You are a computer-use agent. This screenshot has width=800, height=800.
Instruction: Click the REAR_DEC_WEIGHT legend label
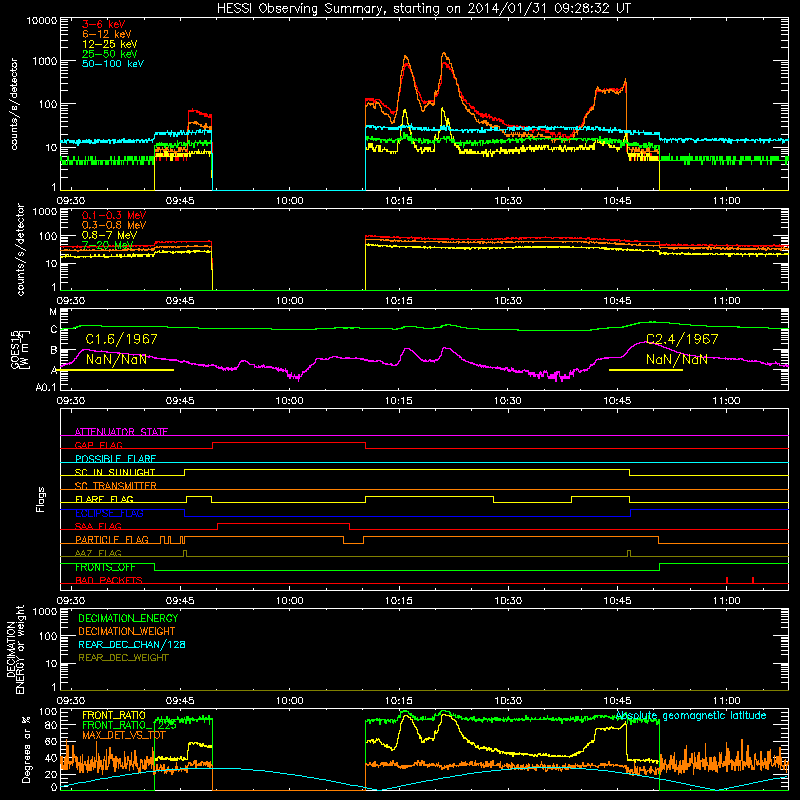coord(123,658)
